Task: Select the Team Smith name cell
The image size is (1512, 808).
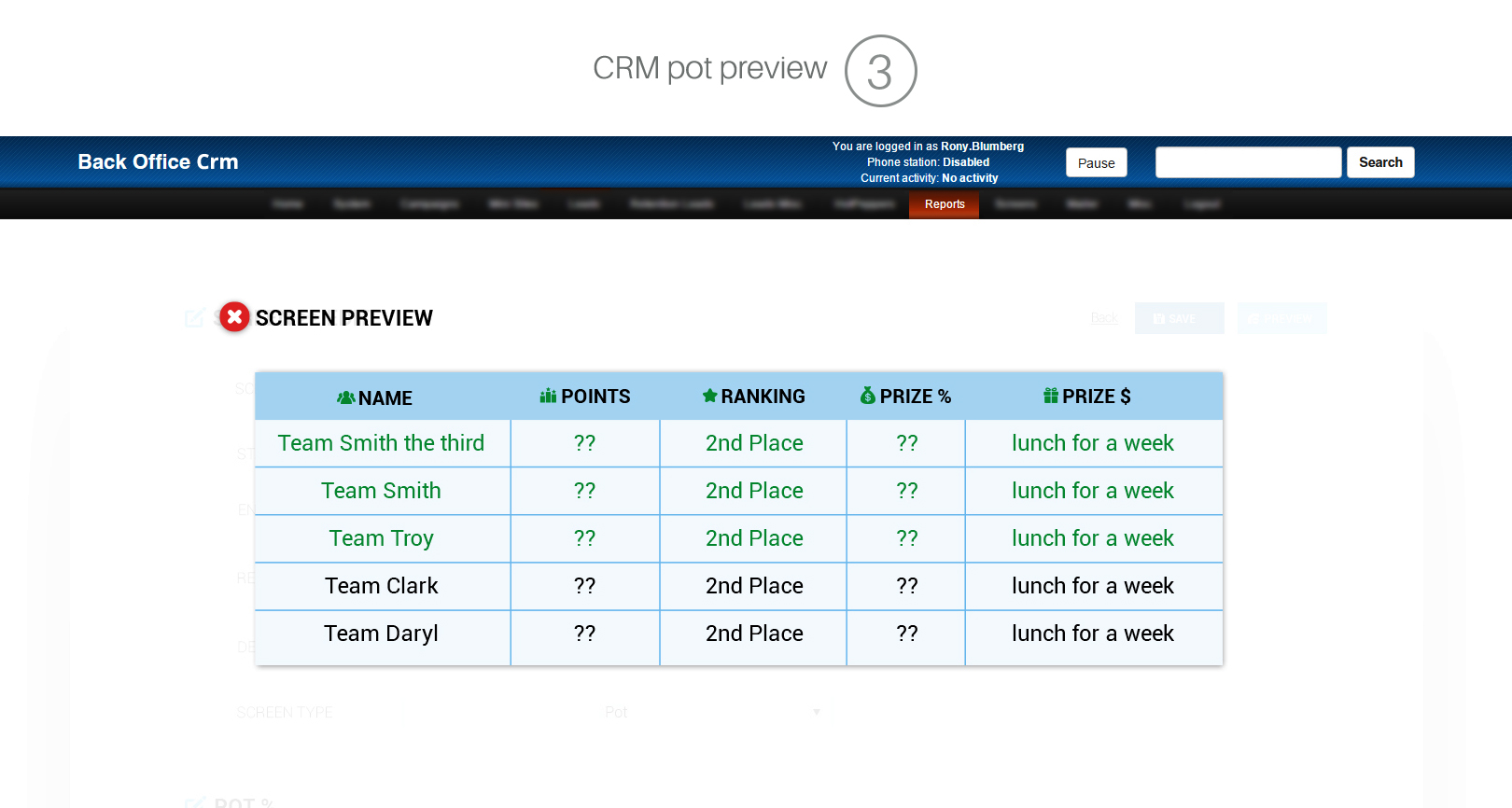Action: (x=382, y=491)
